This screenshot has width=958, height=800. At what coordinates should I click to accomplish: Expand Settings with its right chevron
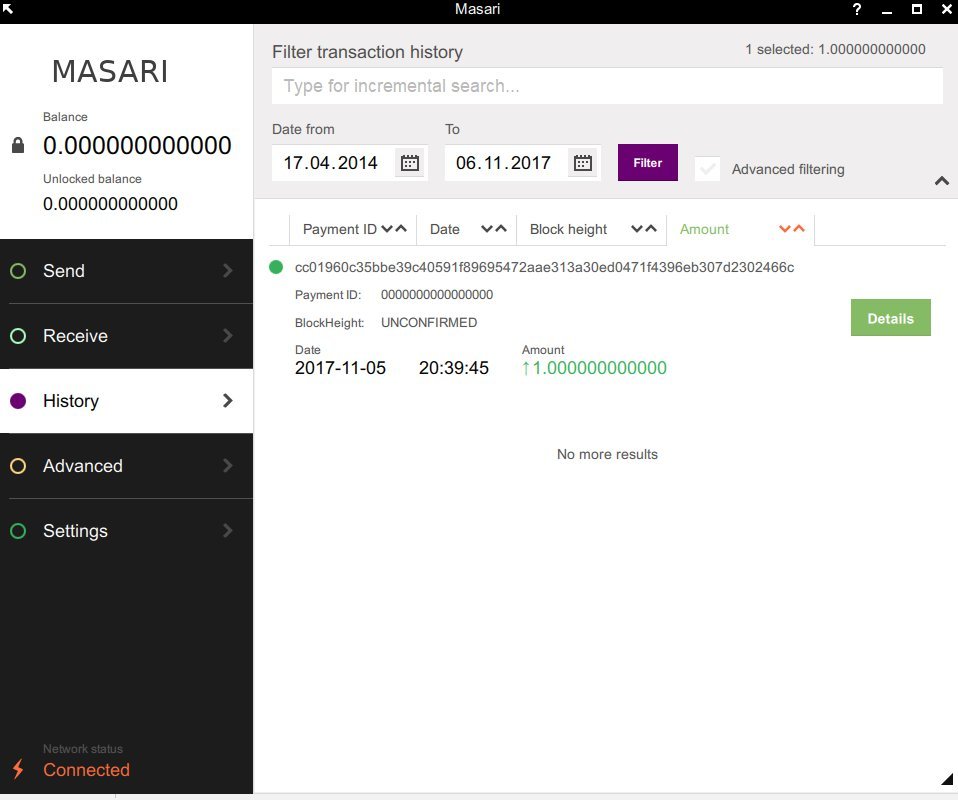pyautogui.click(x=228, y=530)
